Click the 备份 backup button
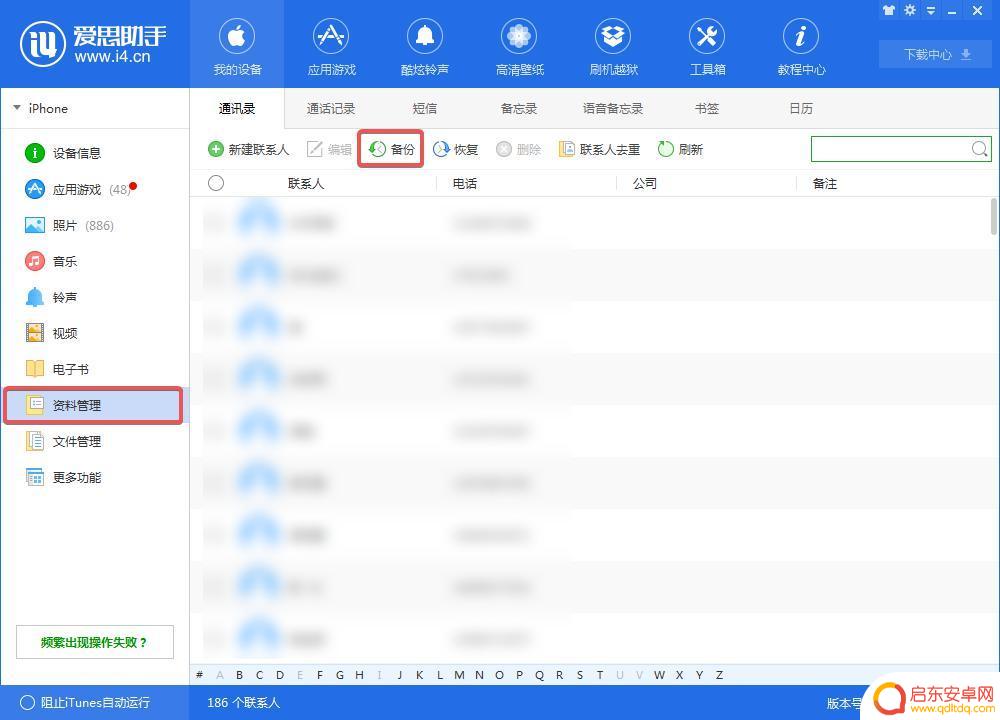 point(391,149)
